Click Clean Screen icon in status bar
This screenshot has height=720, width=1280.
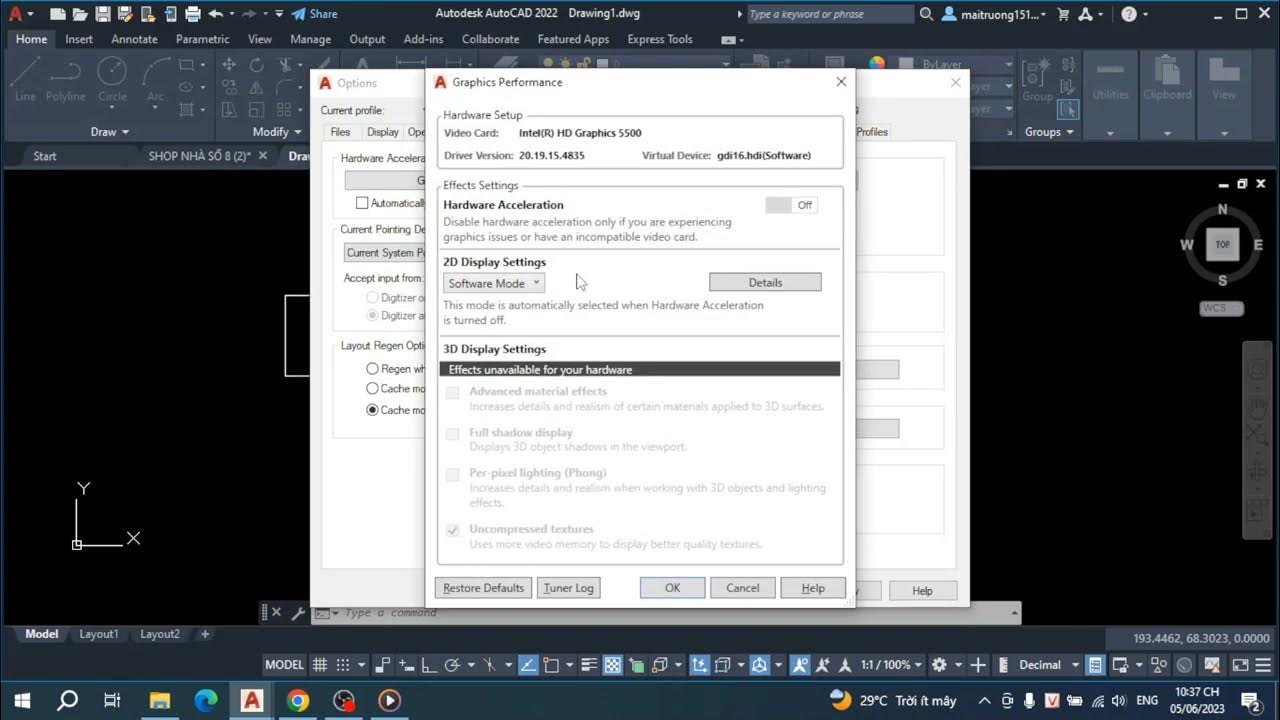[x=1240, y=665]
